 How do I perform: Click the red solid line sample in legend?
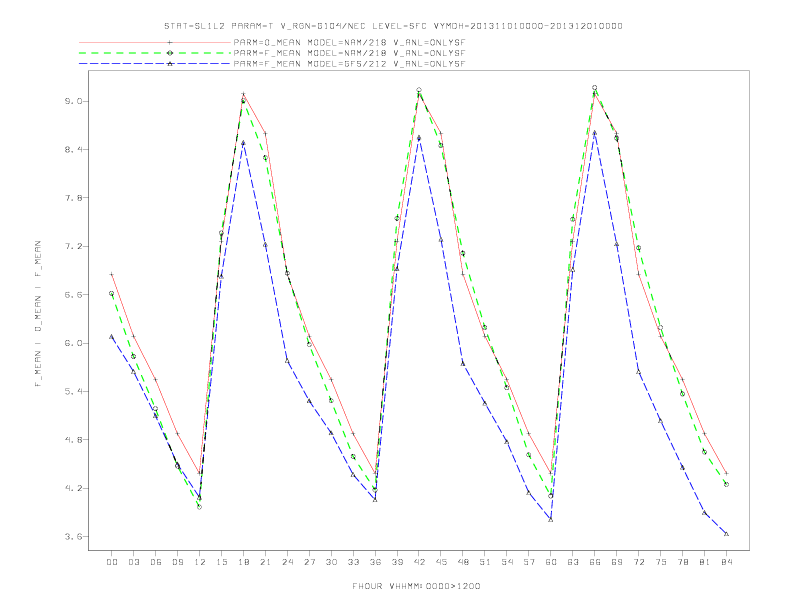pos(155,42)
